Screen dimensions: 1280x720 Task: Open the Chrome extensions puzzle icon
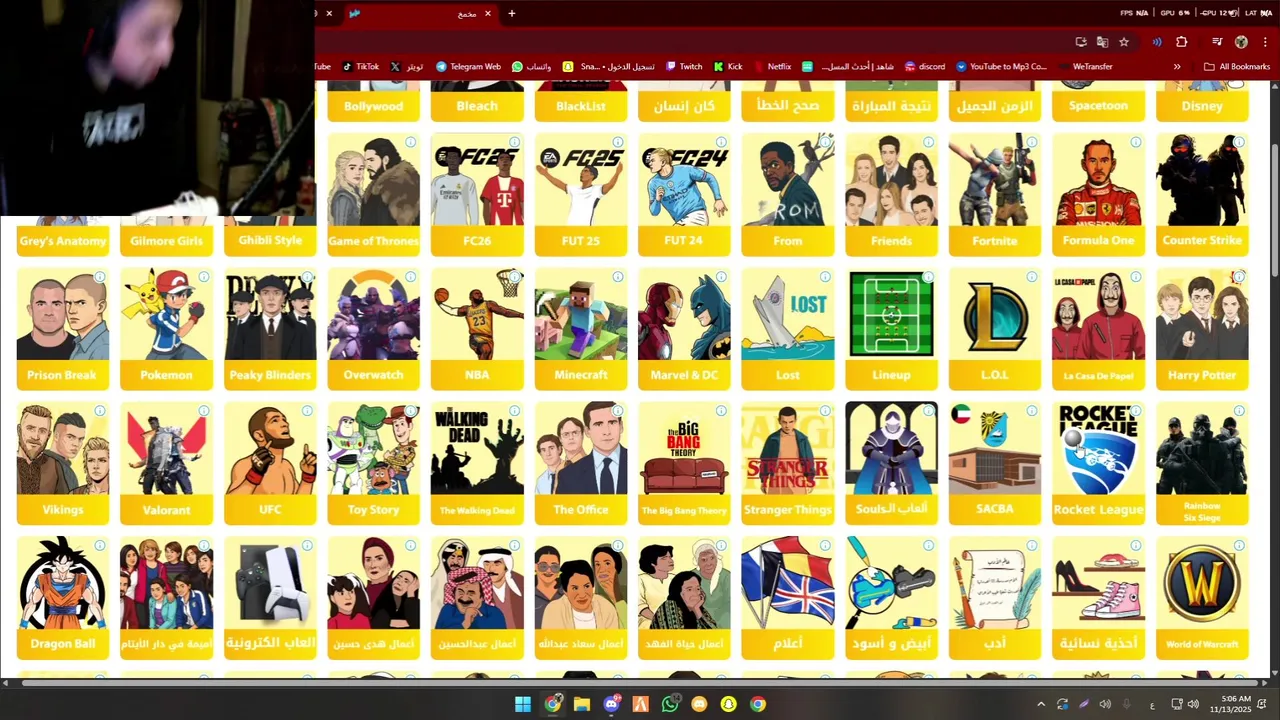[1182, 42]
